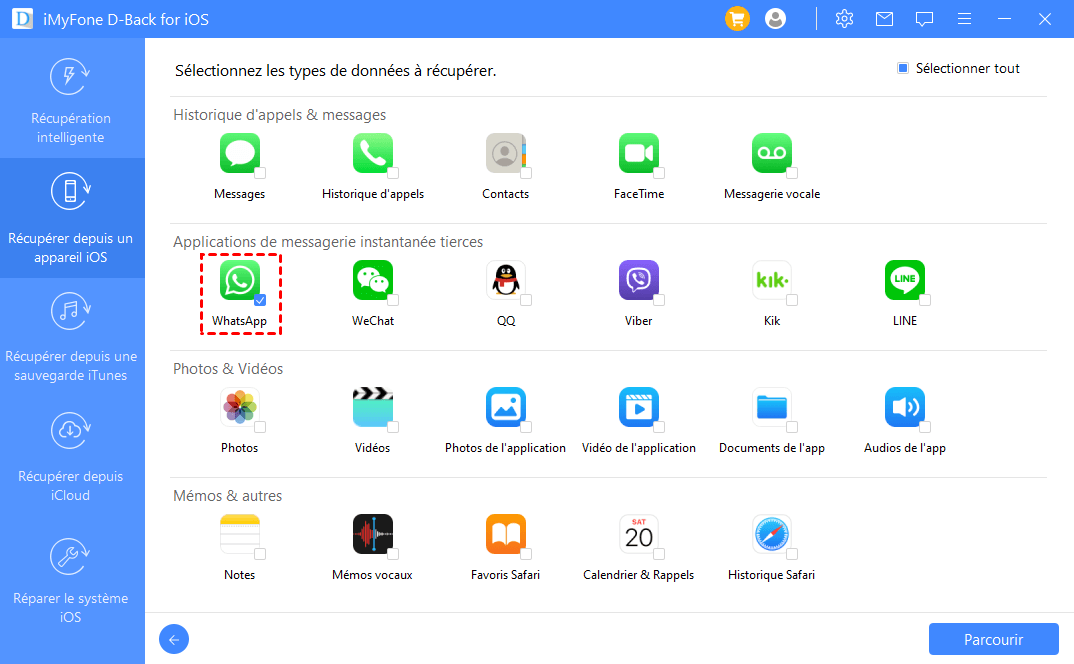Select the Voice Memos (Mémos vocaux) icon
This screenshot has height=664, width=1074.
(372, 535)
